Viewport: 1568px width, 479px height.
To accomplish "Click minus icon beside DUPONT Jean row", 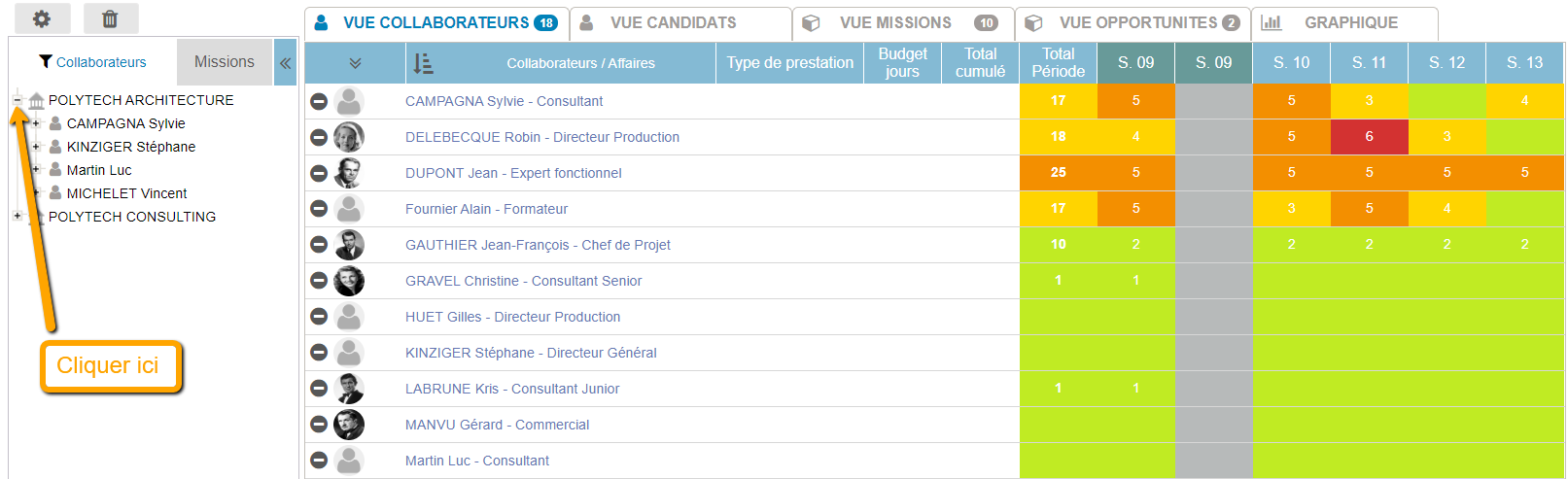I will pyautogui.click(x=318, y=173).
